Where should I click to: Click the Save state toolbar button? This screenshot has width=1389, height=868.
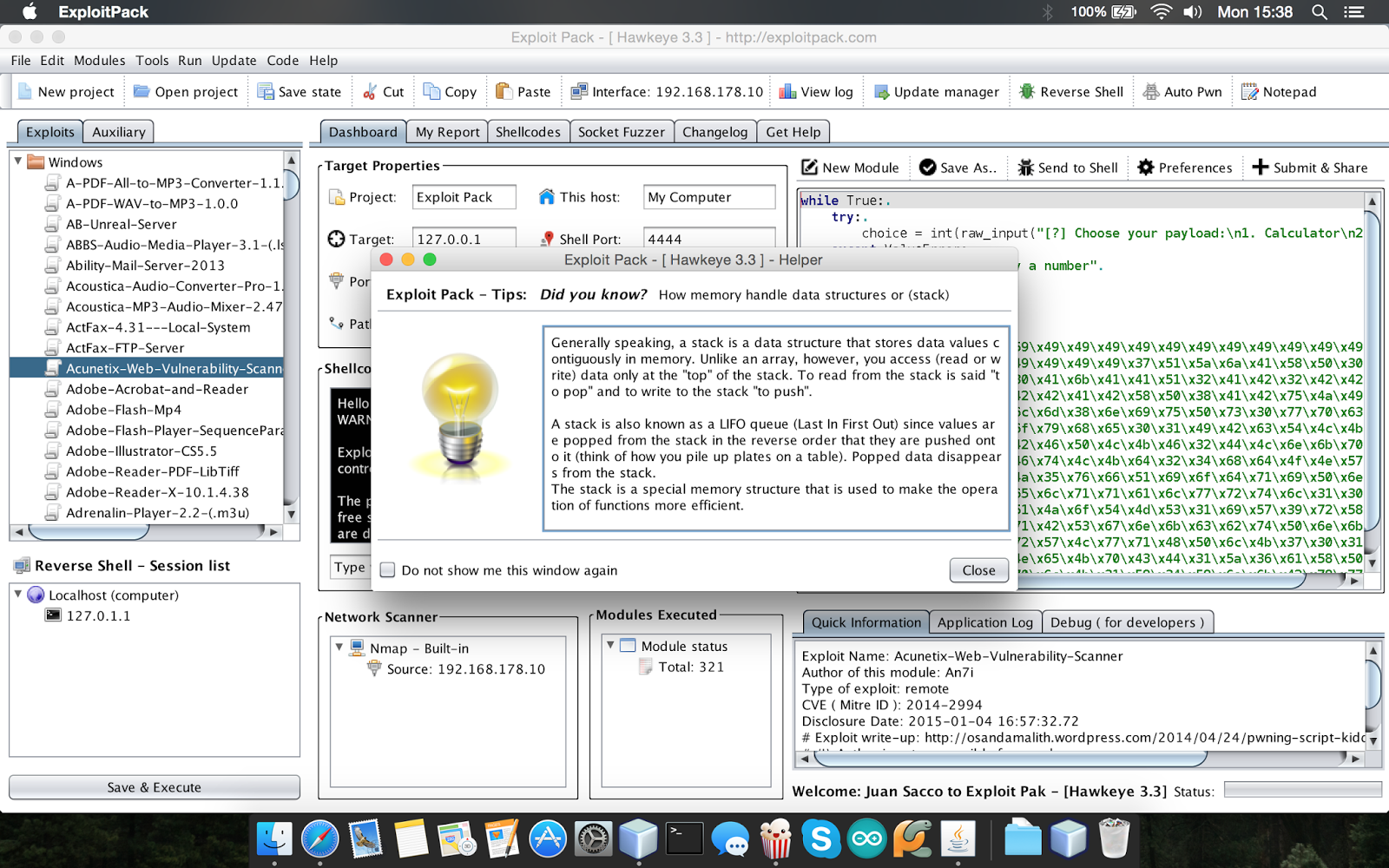coord(300,91)
